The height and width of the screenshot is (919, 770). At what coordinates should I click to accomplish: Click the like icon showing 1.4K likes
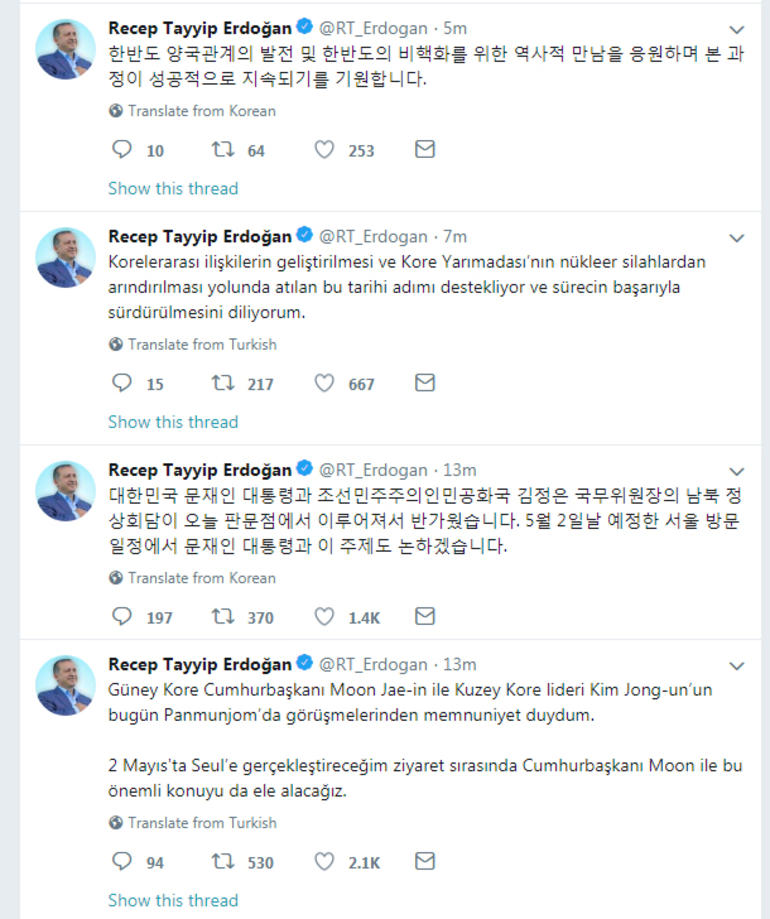[x=324, y=617]
